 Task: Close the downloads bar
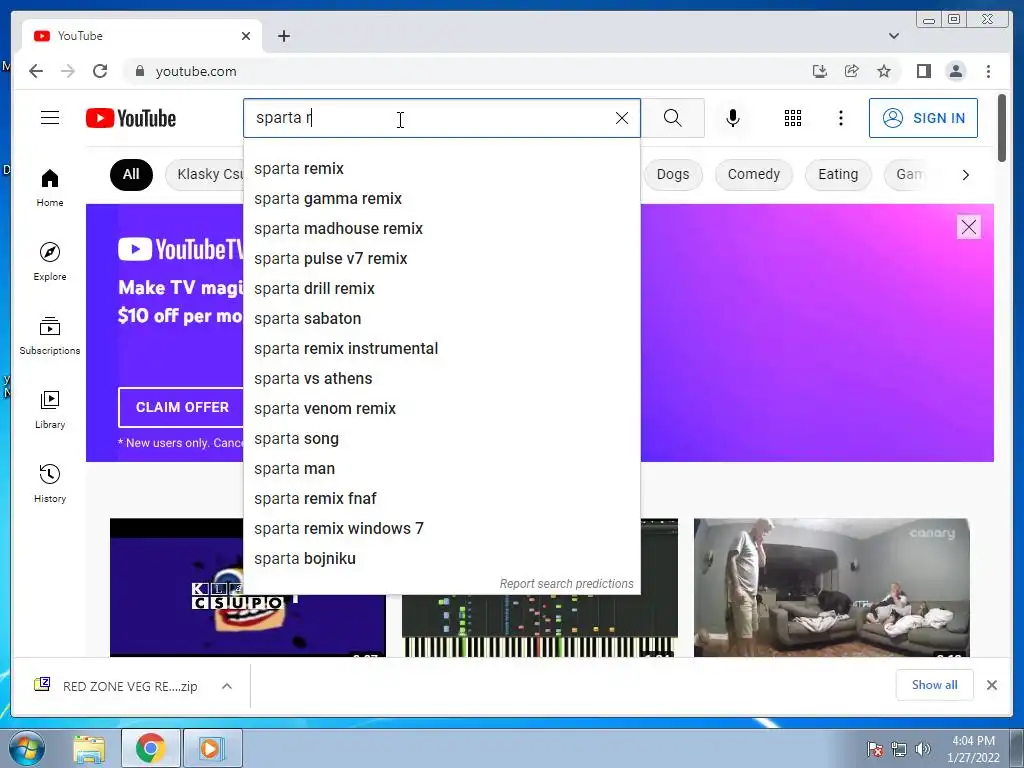[x=991, y=685]
